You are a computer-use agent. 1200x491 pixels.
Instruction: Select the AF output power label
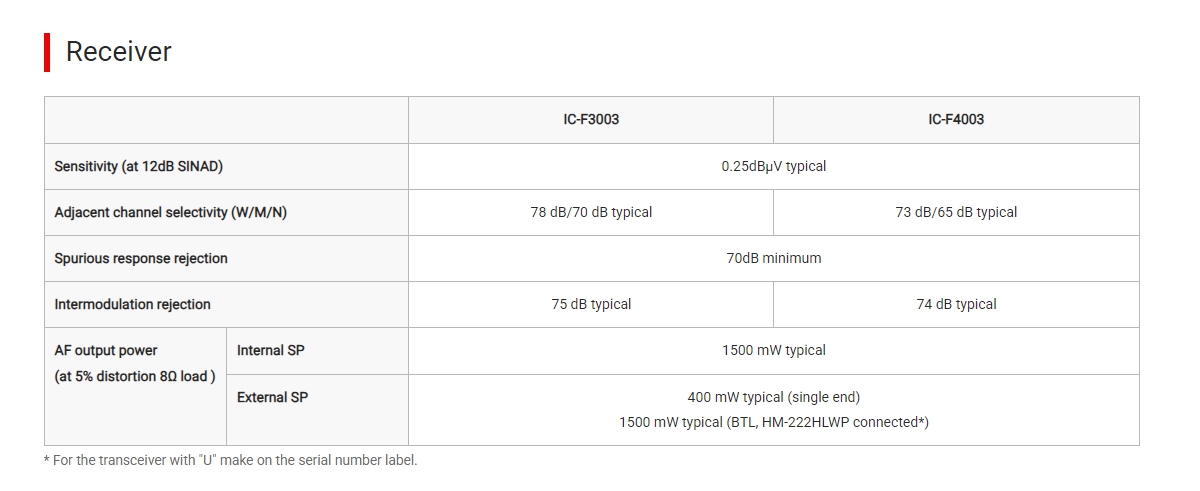[106, 351]
